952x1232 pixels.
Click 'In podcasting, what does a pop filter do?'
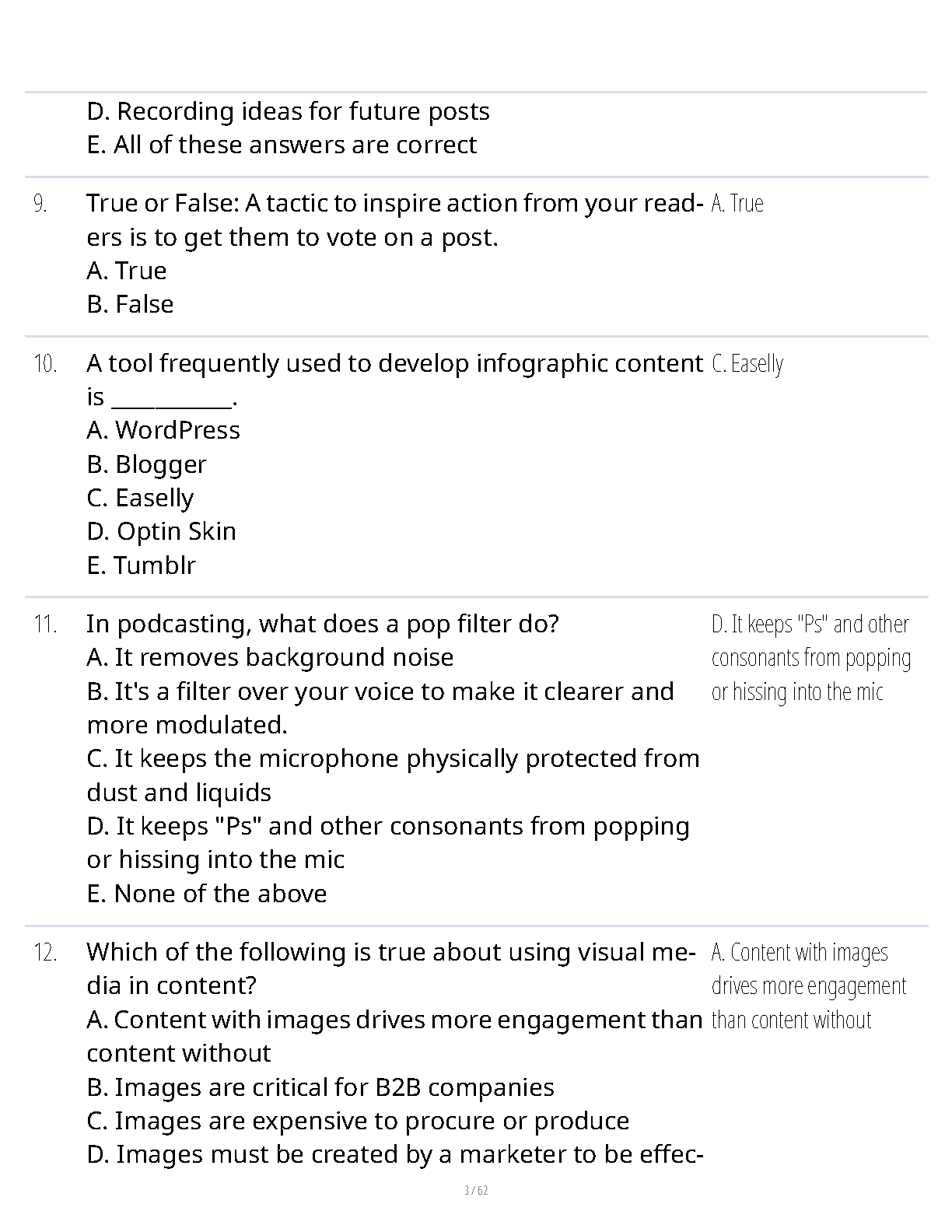point(323,624)
